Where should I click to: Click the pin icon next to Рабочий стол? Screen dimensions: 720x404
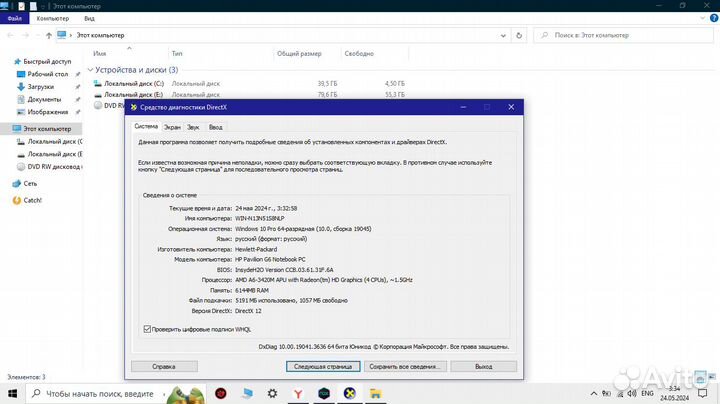click(x=78, y=74)
